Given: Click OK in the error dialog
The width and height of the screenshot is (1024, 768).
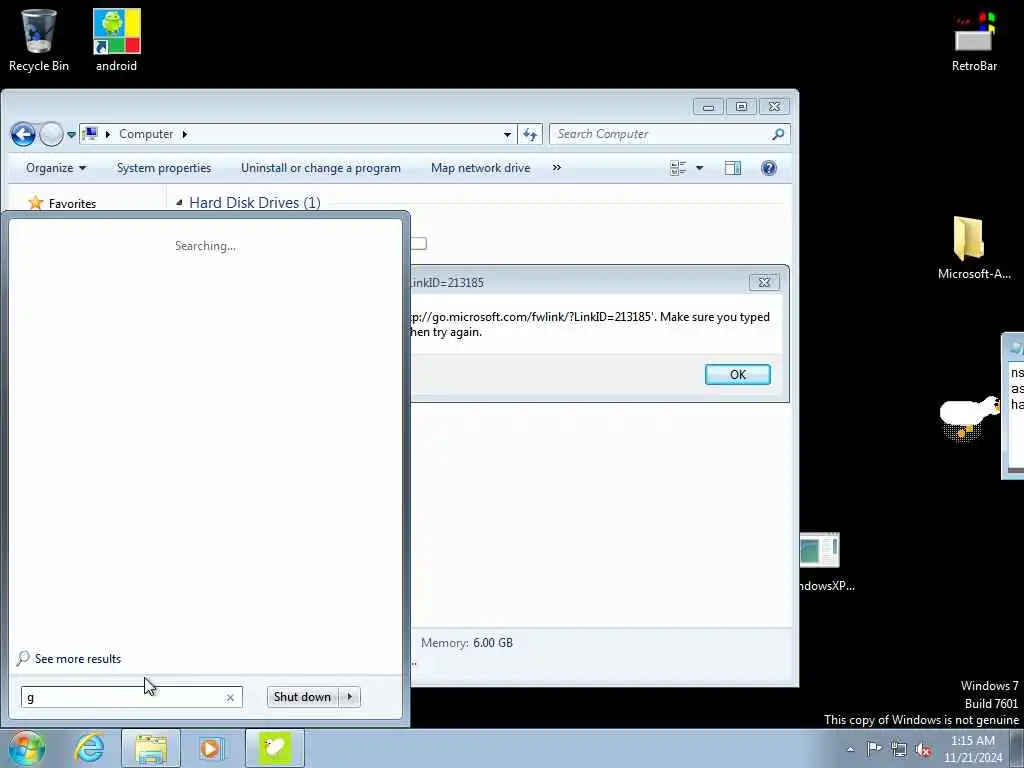Looking at the screenshot, I should coord(737,374).
